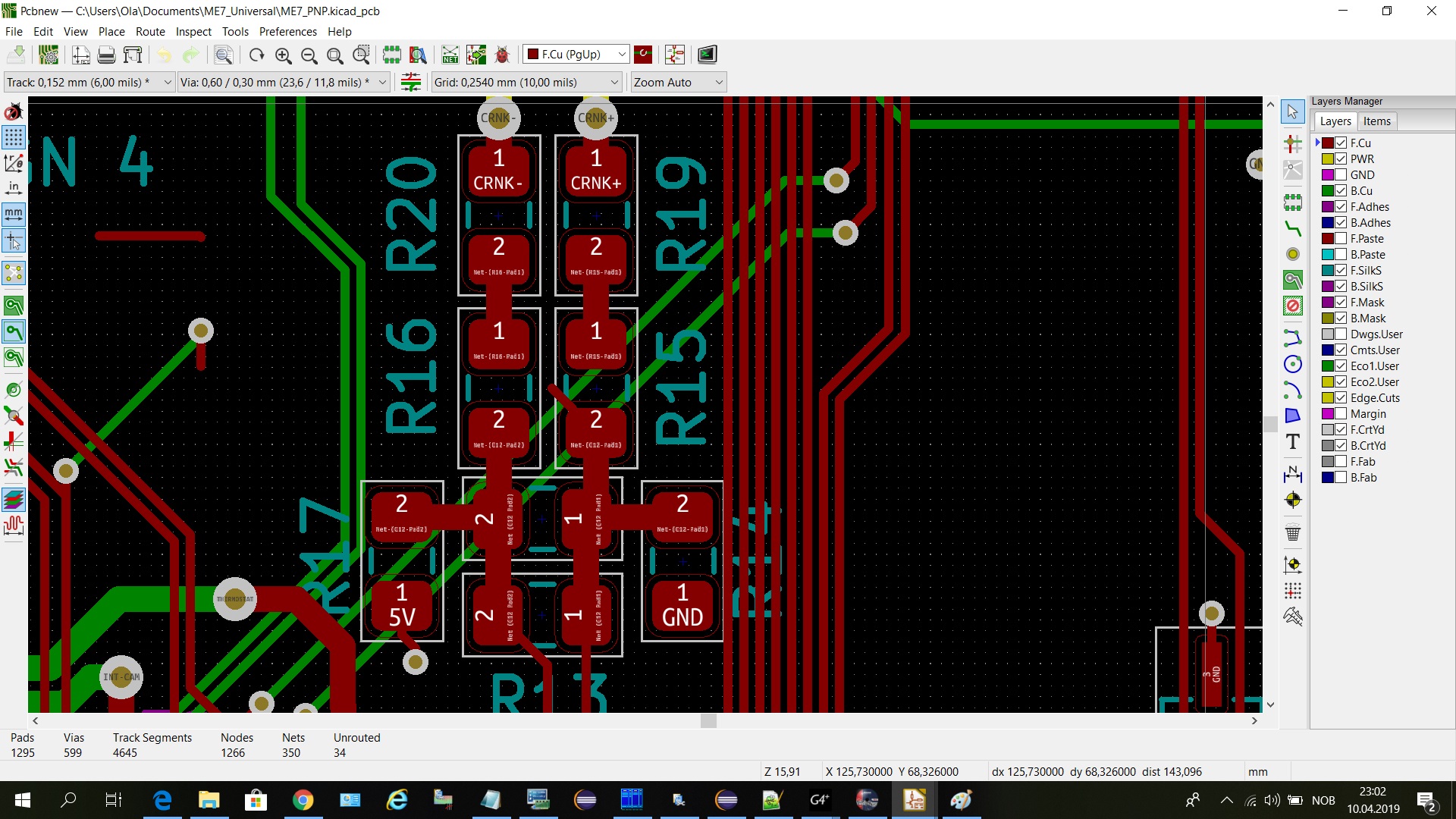Image resolution: width=1456 pixels, height=819 pixels.
Task: Click the F.Cu layer color swatch
Action: point(1328,142)
